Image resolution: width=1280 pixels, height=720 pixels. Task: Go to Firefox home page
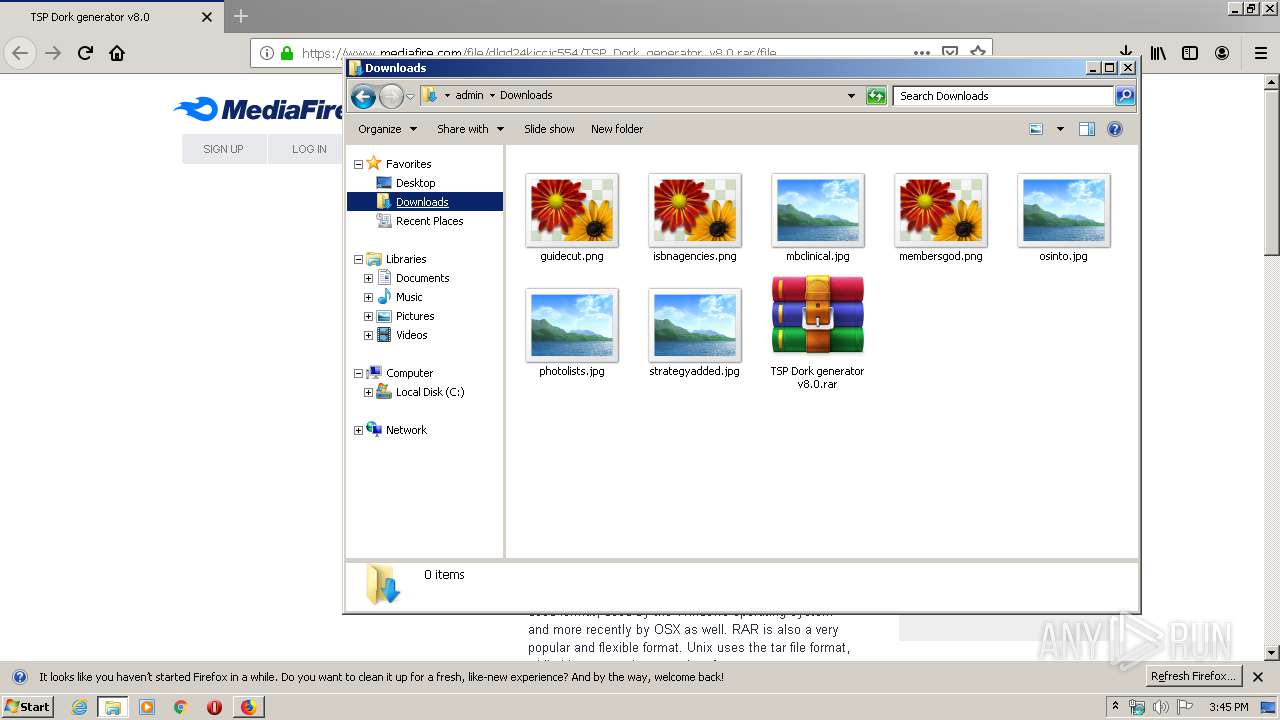pyautogui.click(x=117, y=53)
